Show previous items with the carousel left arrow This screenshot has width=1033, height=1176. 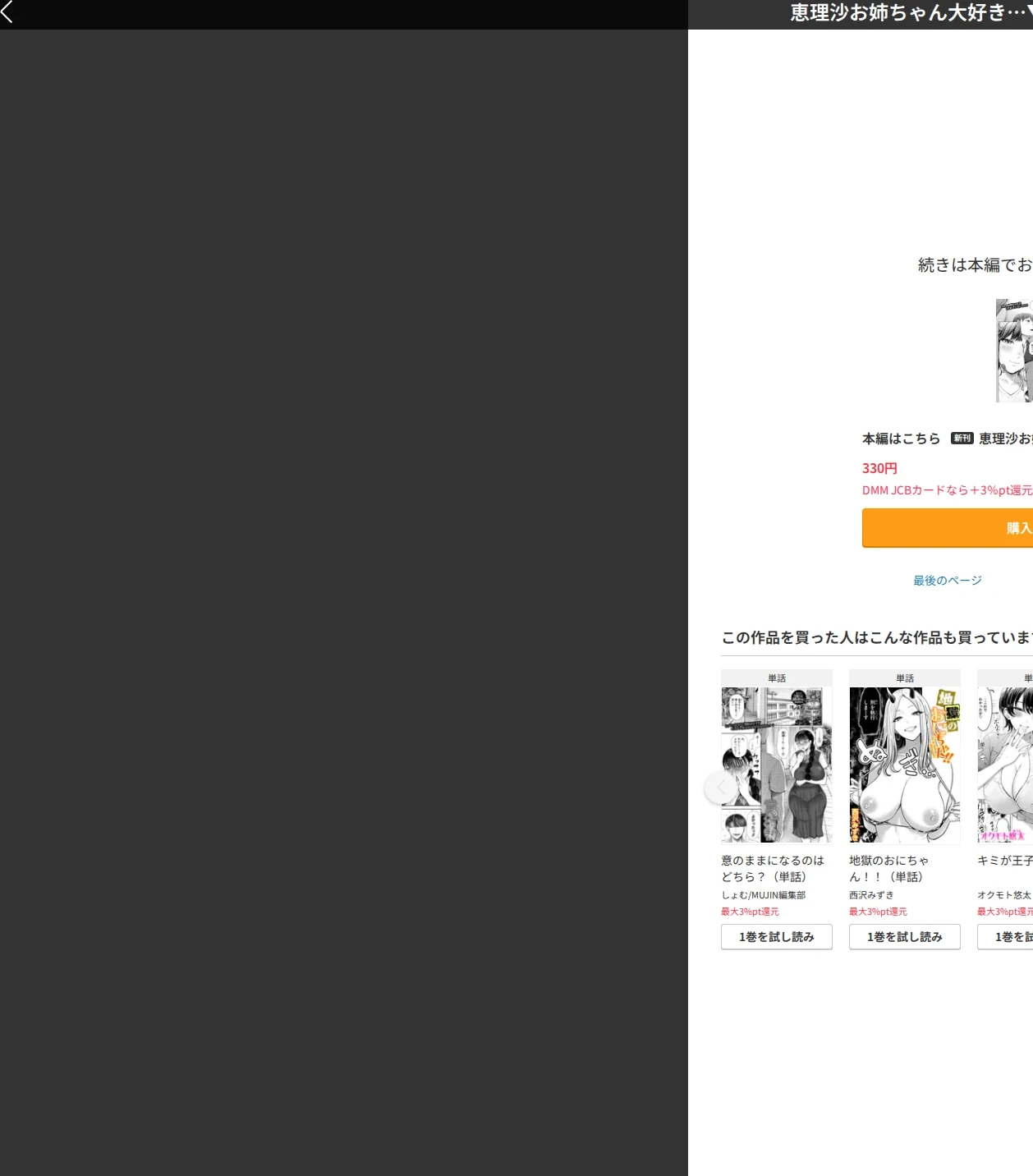tap(721, 788)
